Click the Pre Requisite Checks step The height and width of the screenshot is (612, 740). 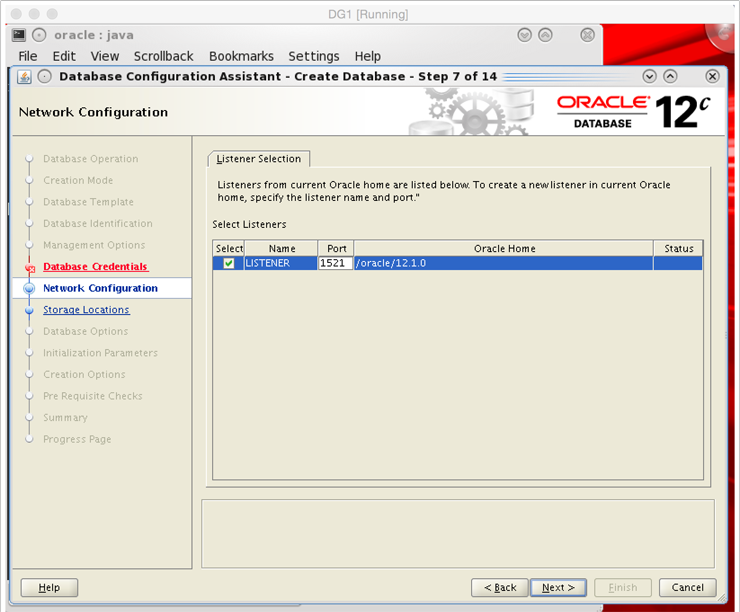[x=92, y=396]
